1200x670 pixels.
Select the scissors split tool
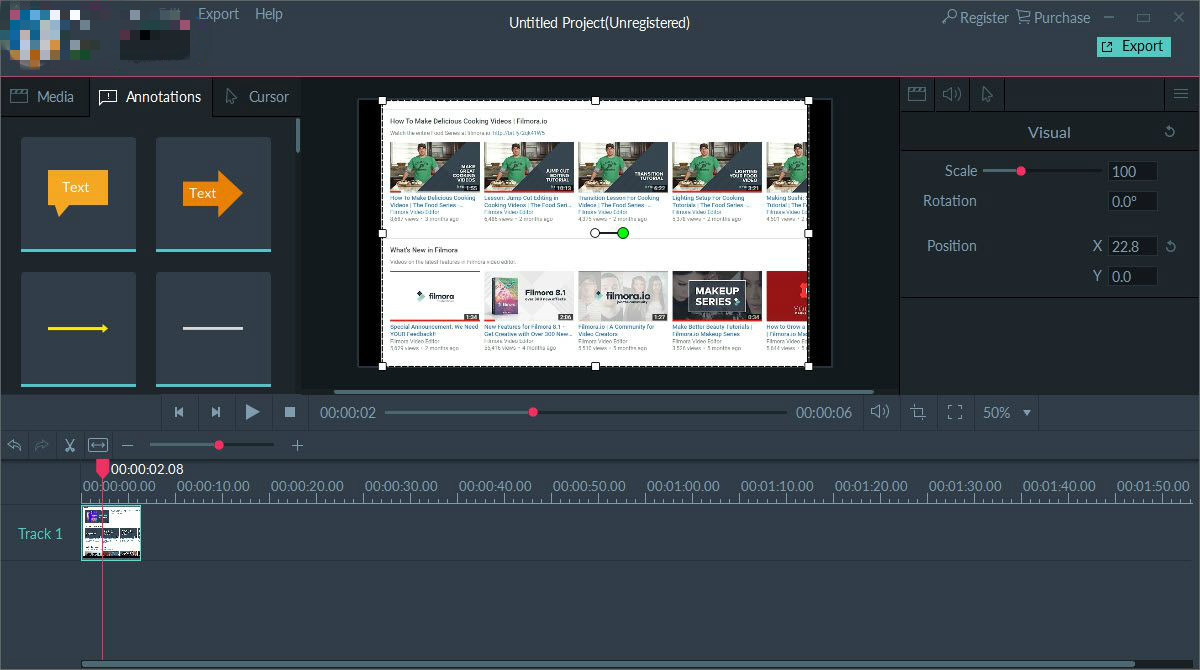[70, 445]
